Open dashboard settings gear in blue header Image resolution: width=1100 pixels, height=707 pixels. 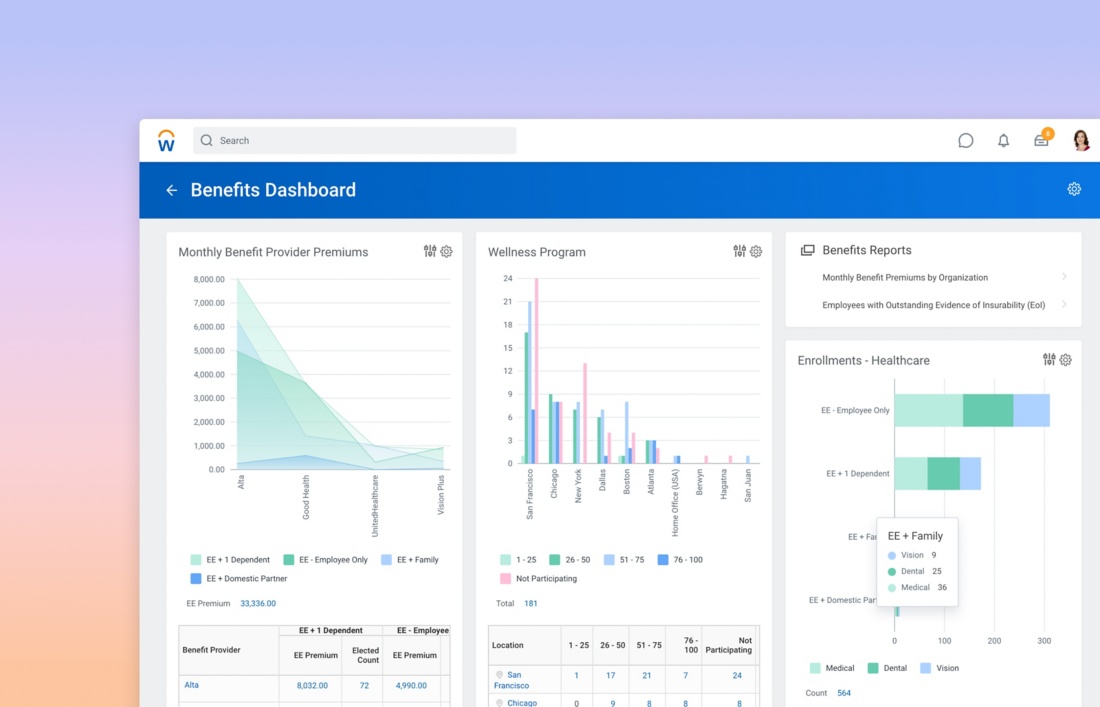[x=1074, y=189]
